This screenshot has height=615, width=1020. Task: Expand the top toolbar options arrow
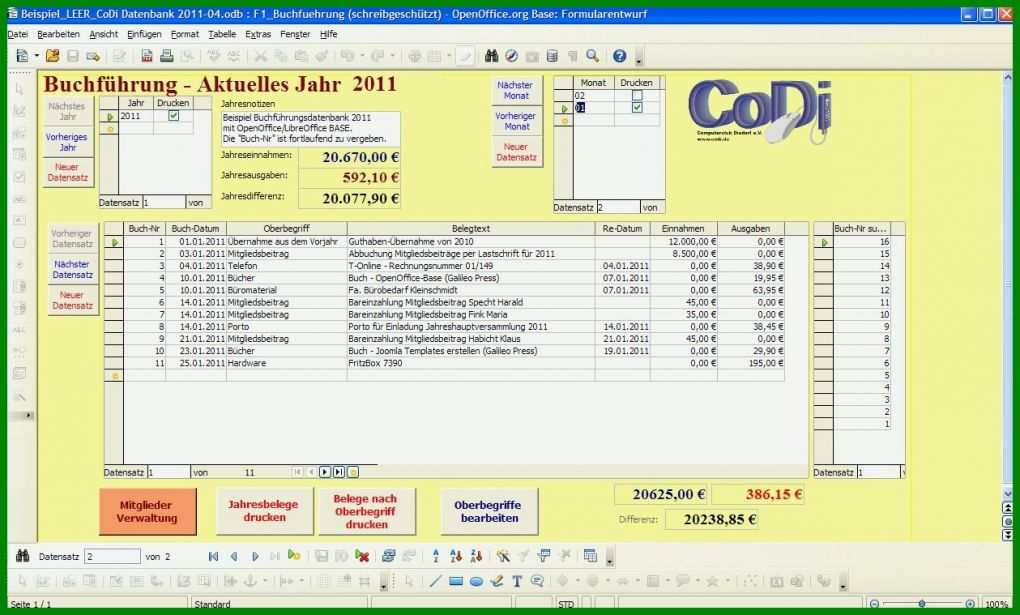tap(639, 59)
